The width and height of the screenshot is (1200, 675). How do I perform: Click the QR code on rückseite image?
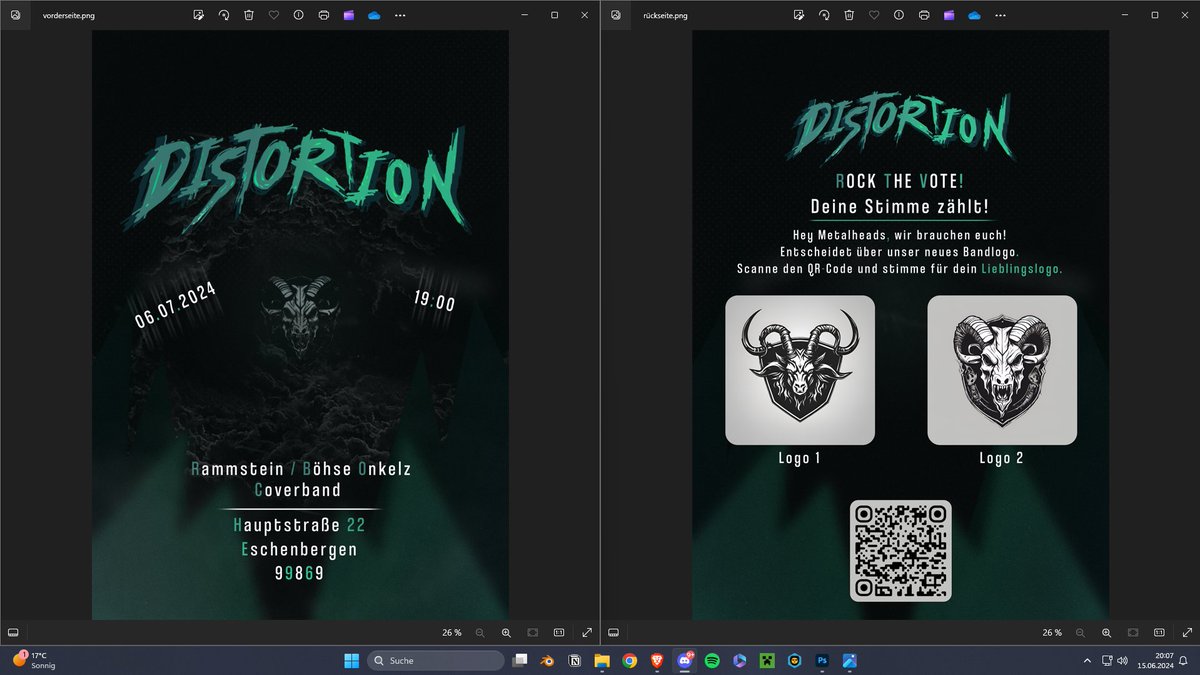pos(901,551)
